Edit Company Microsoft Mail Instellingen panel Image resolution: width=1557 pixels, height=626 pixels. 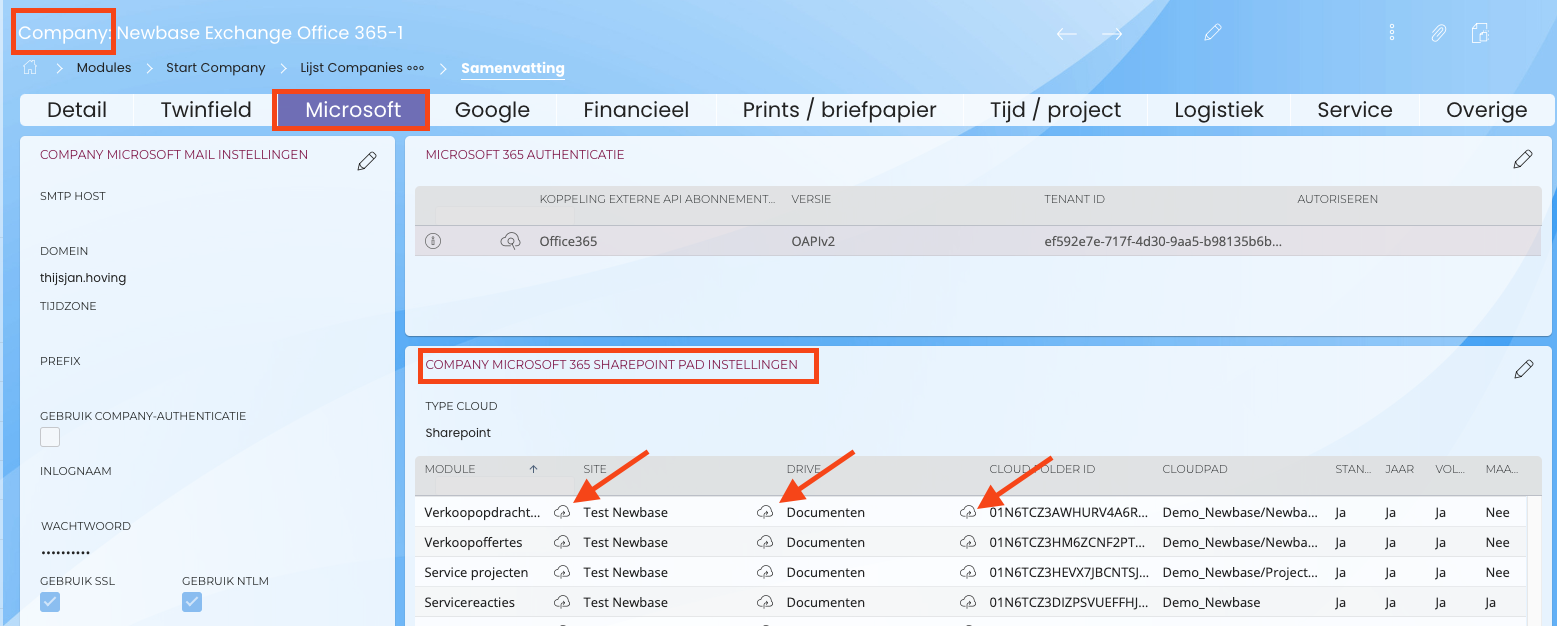[367, 161]
